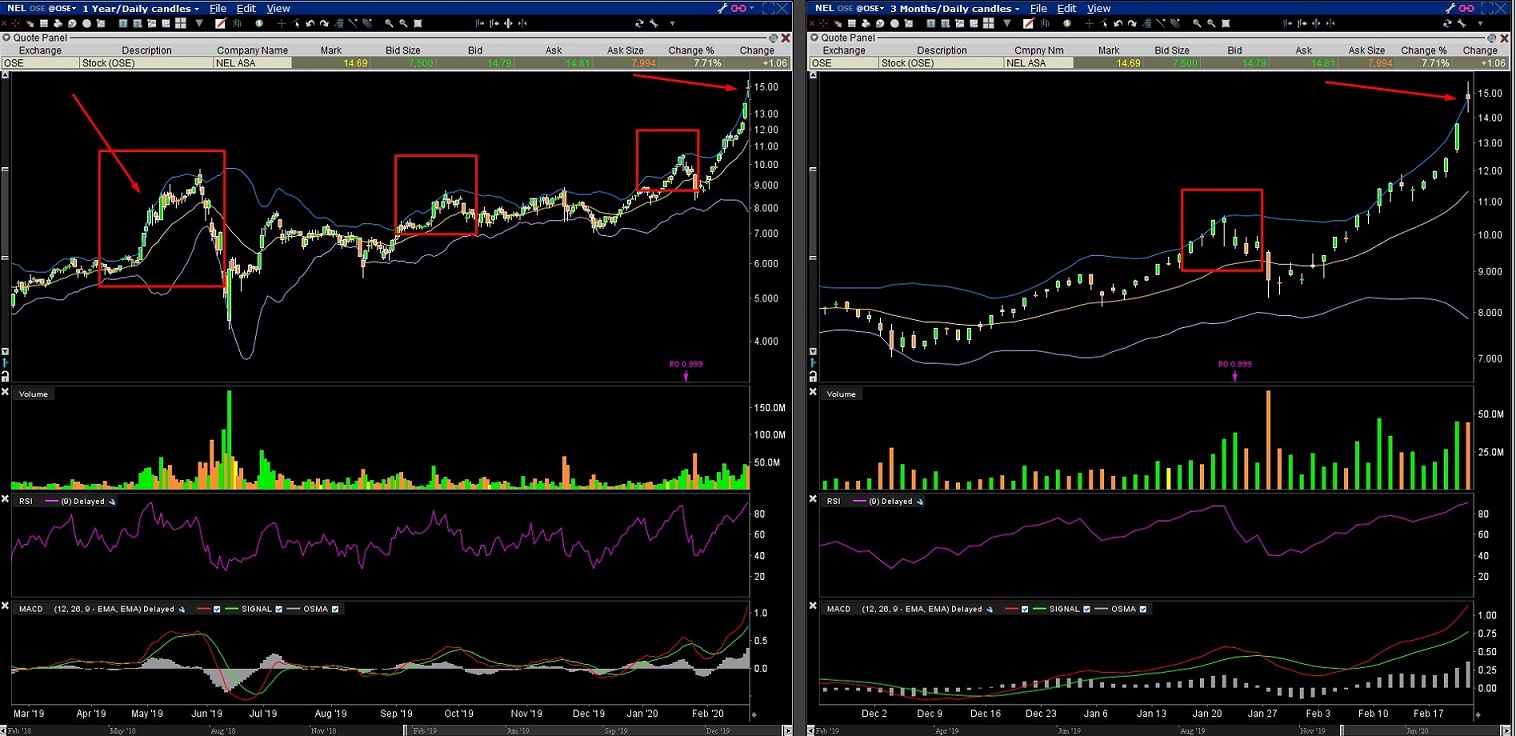Open gray triangle dropdown in left toolbar
Image resolution: width=1516 pixels, height=736 pixels.
(199, 23)
